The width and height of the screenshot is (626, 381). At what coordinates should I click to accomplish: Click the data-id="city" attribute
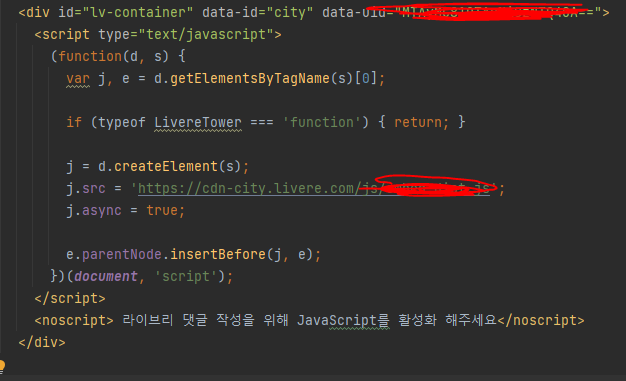[x=258, y=12]
